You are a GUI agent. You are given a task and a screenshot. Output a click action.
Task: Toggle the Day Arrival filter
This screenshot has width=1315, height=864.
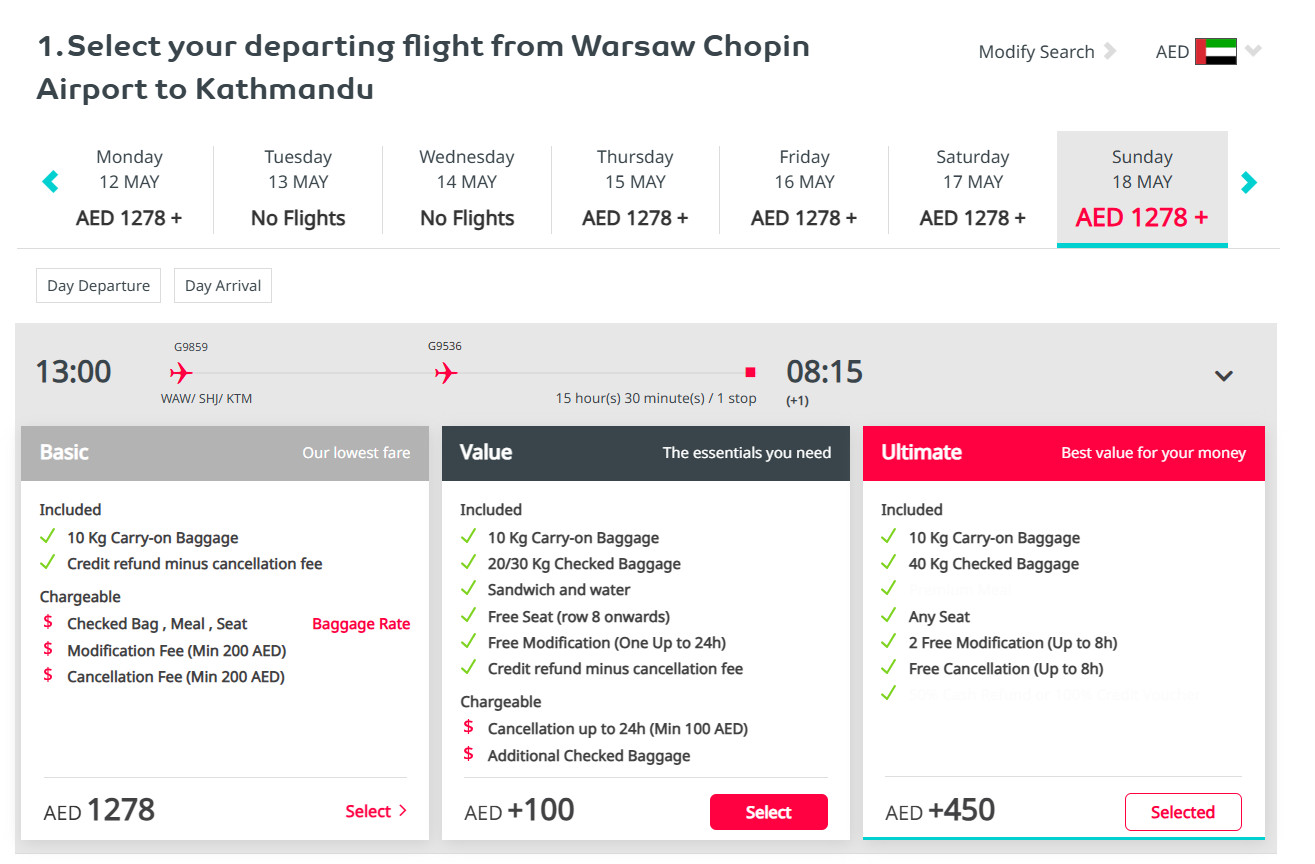(x=223, y=285)
